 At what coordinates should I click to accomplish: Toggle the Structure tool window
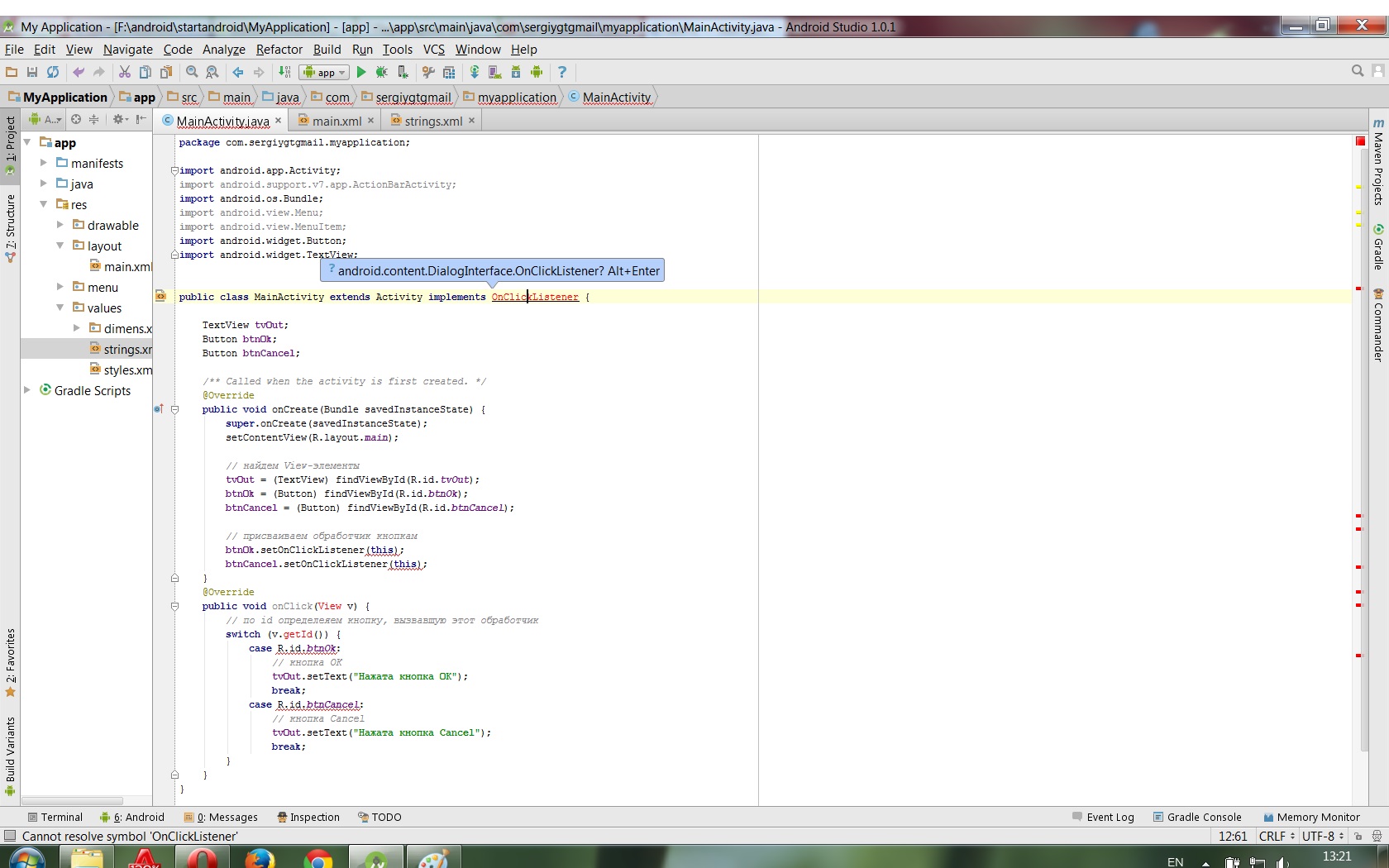(10, 228)
